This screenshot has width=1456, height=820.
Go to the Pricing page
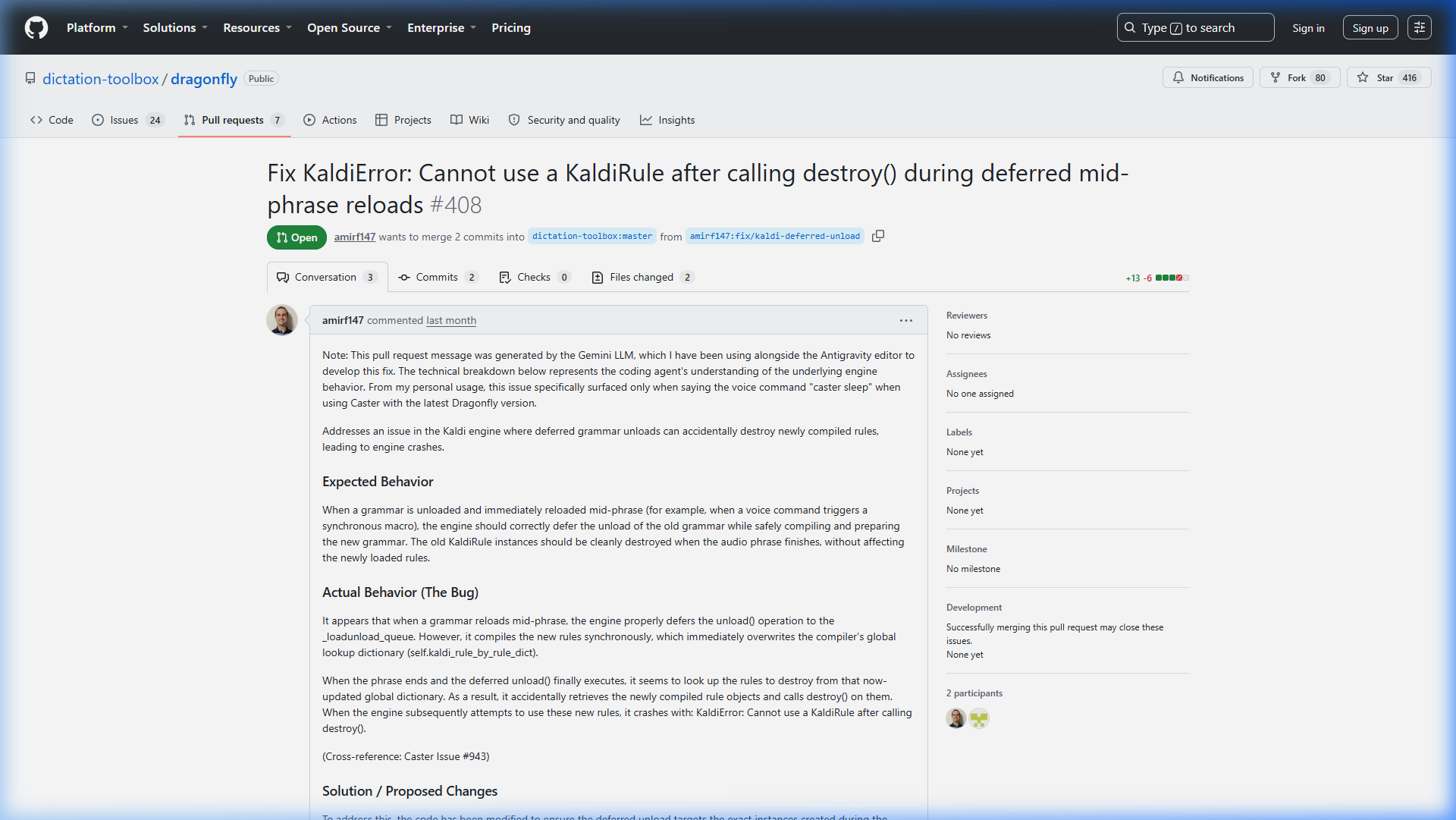click(511, 28)
